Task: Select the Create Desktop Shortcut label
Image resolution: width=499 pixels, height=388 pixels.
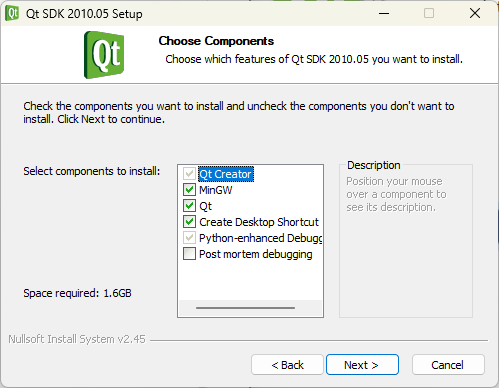Action: (x=259, y=222)
